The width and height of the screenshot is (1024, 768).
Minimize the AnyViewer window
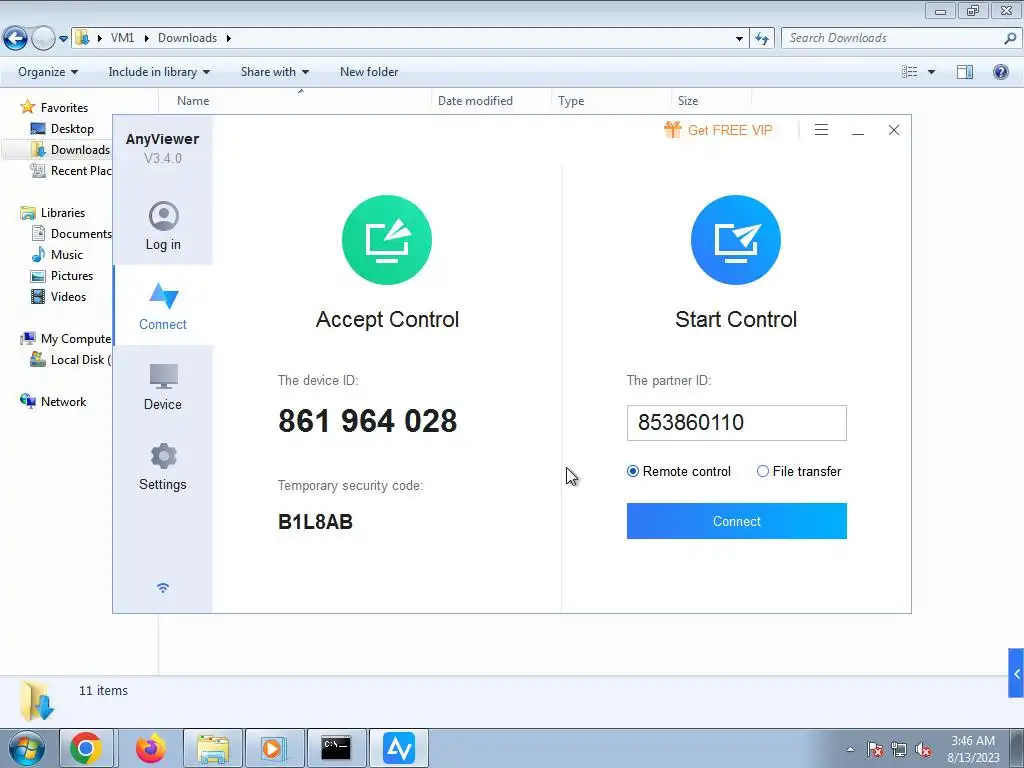tap(858, 131)
